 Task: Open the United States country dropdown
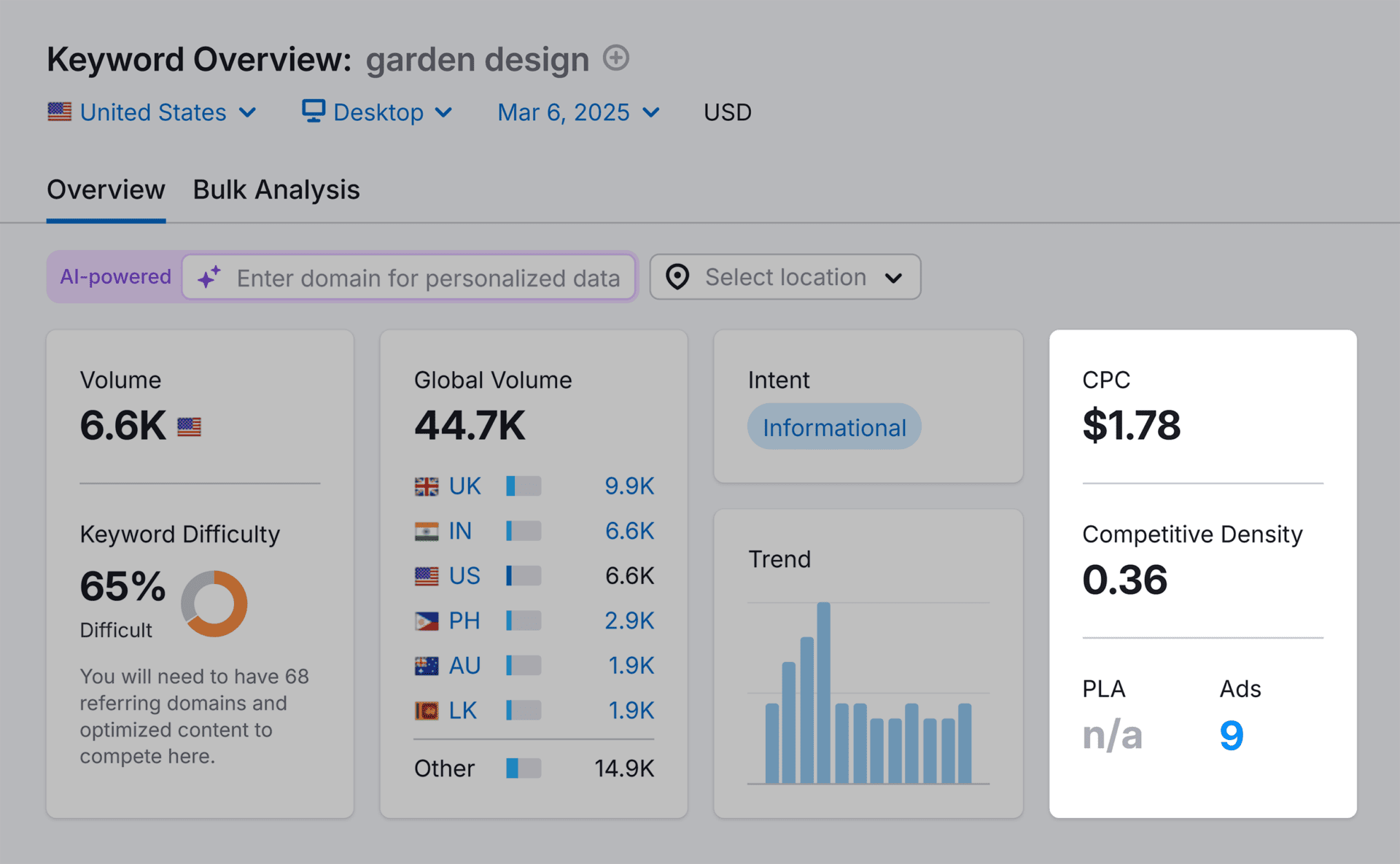coord(153,112)
